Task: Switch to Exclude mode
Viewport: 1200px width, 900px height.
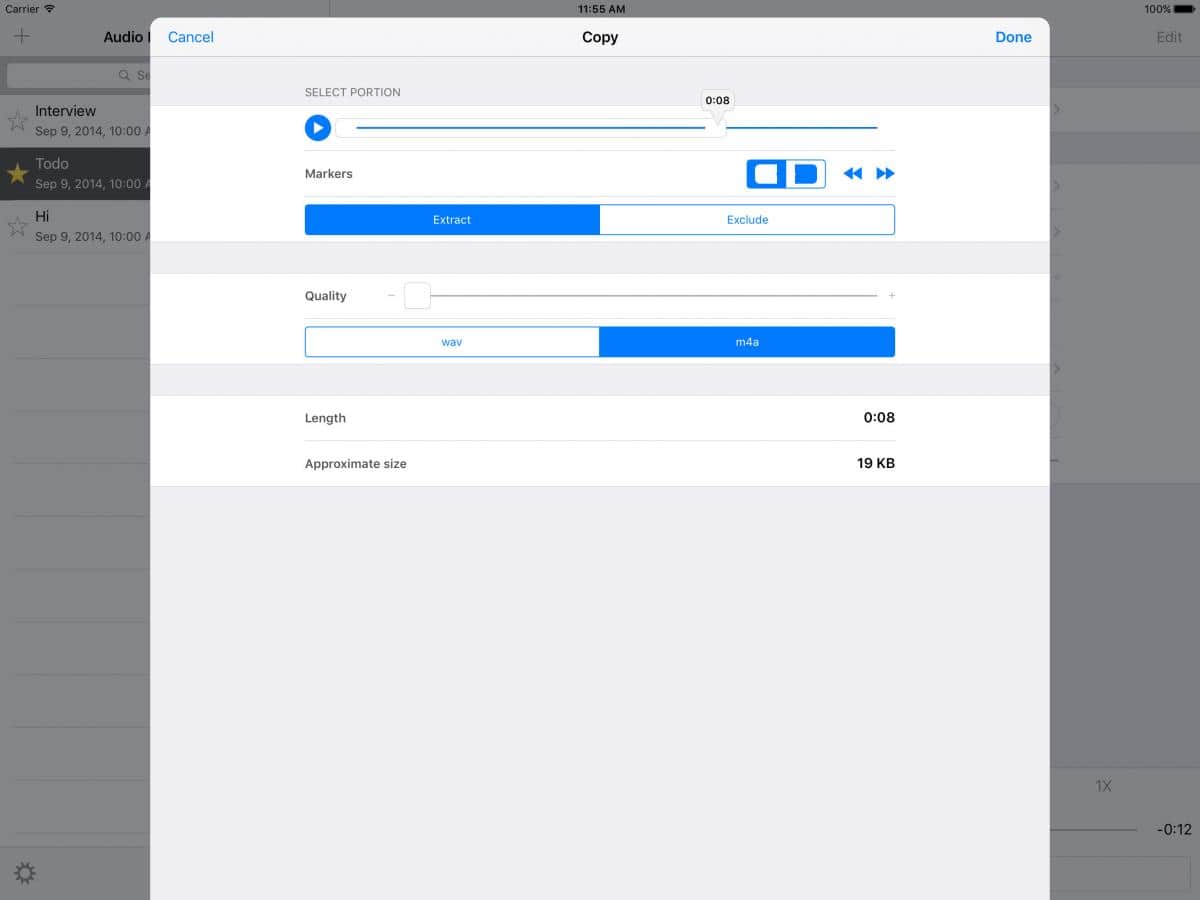Action: point(747,220)
